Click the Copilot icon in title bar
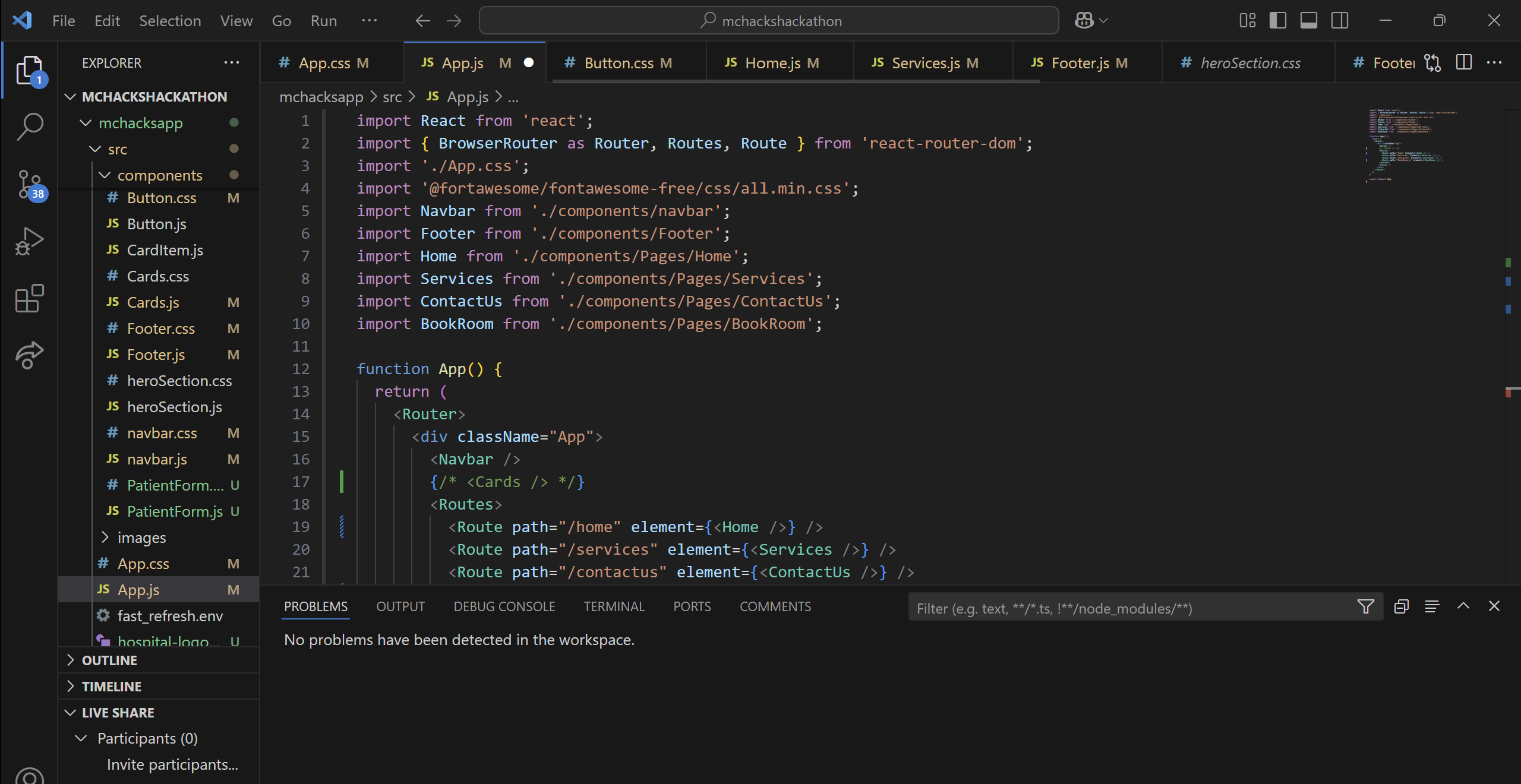 point(1084,21)
